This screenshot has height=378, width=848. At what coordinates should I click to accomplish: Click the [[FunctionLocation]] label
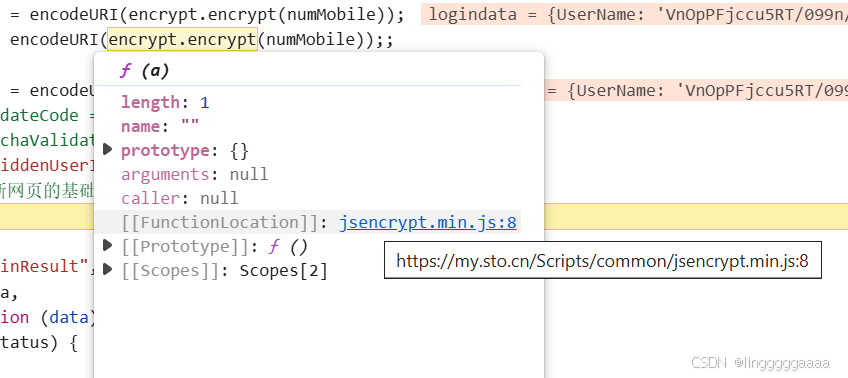(x=221, y=222)
